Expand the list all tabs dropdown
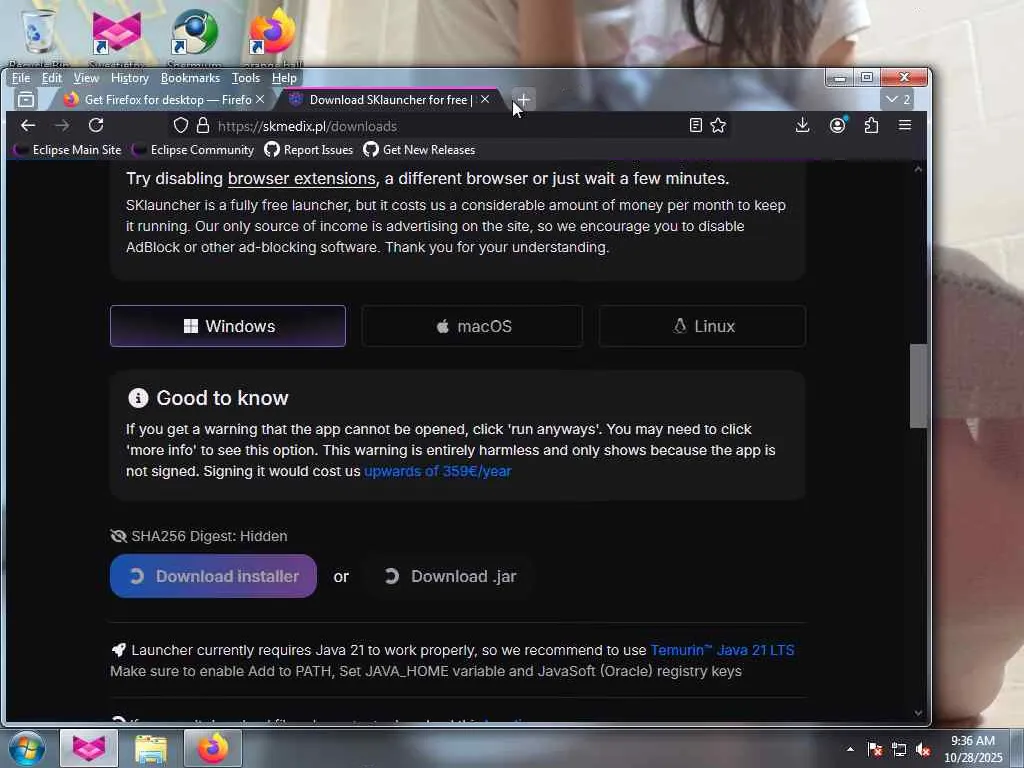Screen dimensions: 1024x768 click(x=898, y=99)
